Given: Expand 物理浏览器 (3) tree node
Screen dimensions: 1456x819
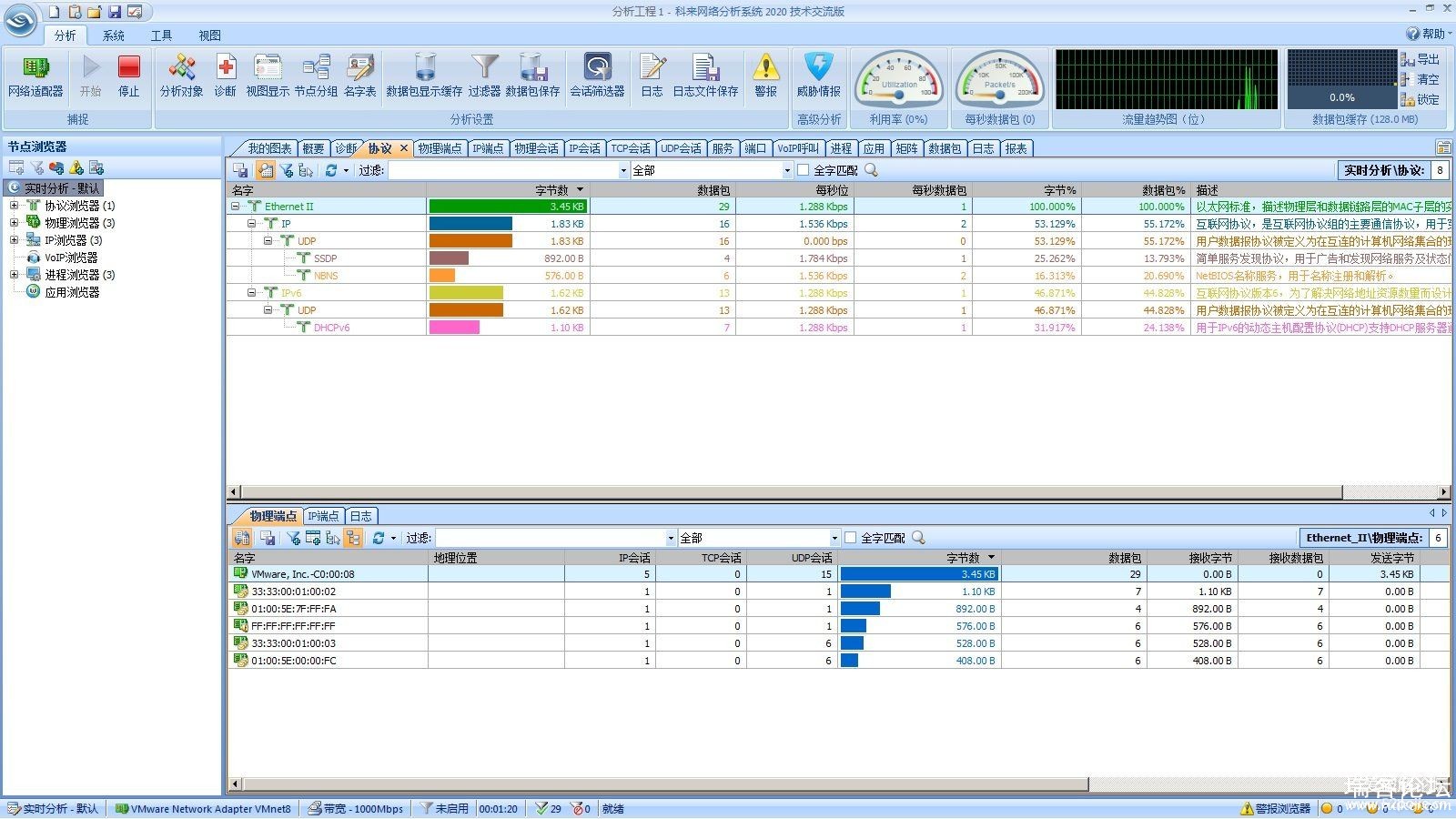Looking at the screenshot, I should (x=14, y=223).
